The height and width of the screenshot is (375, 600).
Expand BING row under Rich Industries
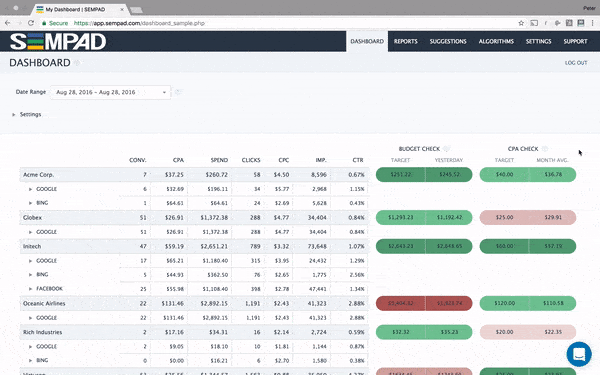point(30,360)
